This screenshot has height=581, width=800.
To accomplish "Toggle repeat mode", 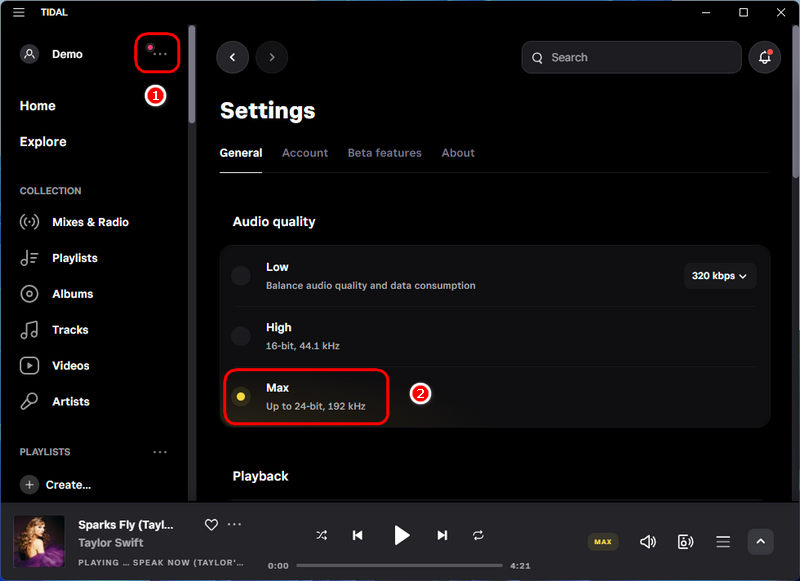I will (x=478, y=535).
